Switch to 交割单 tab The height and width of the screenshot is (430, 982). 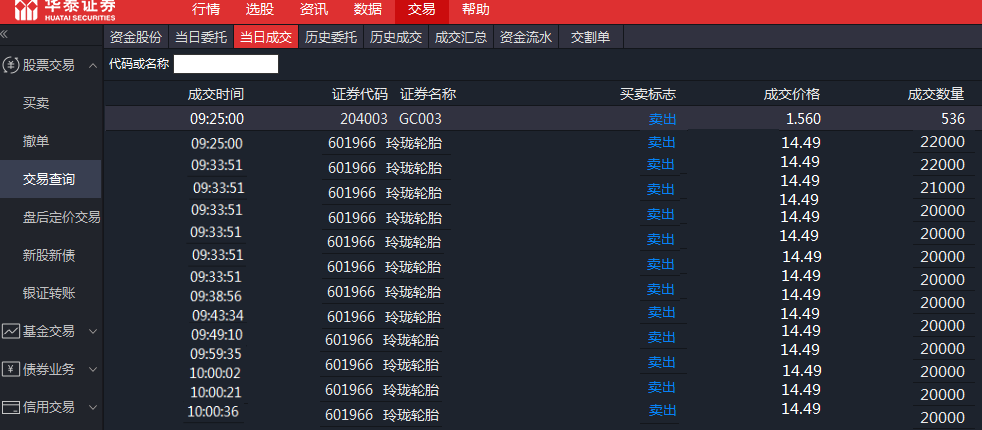click(591, 37)
